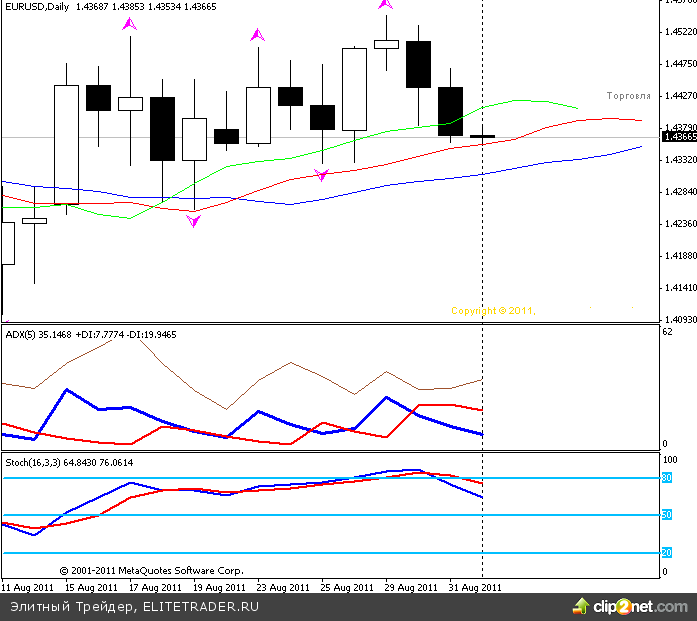Click the 31 Aug 2011 date label
Viewport: 697px width, 621px height.
point(476,588)
